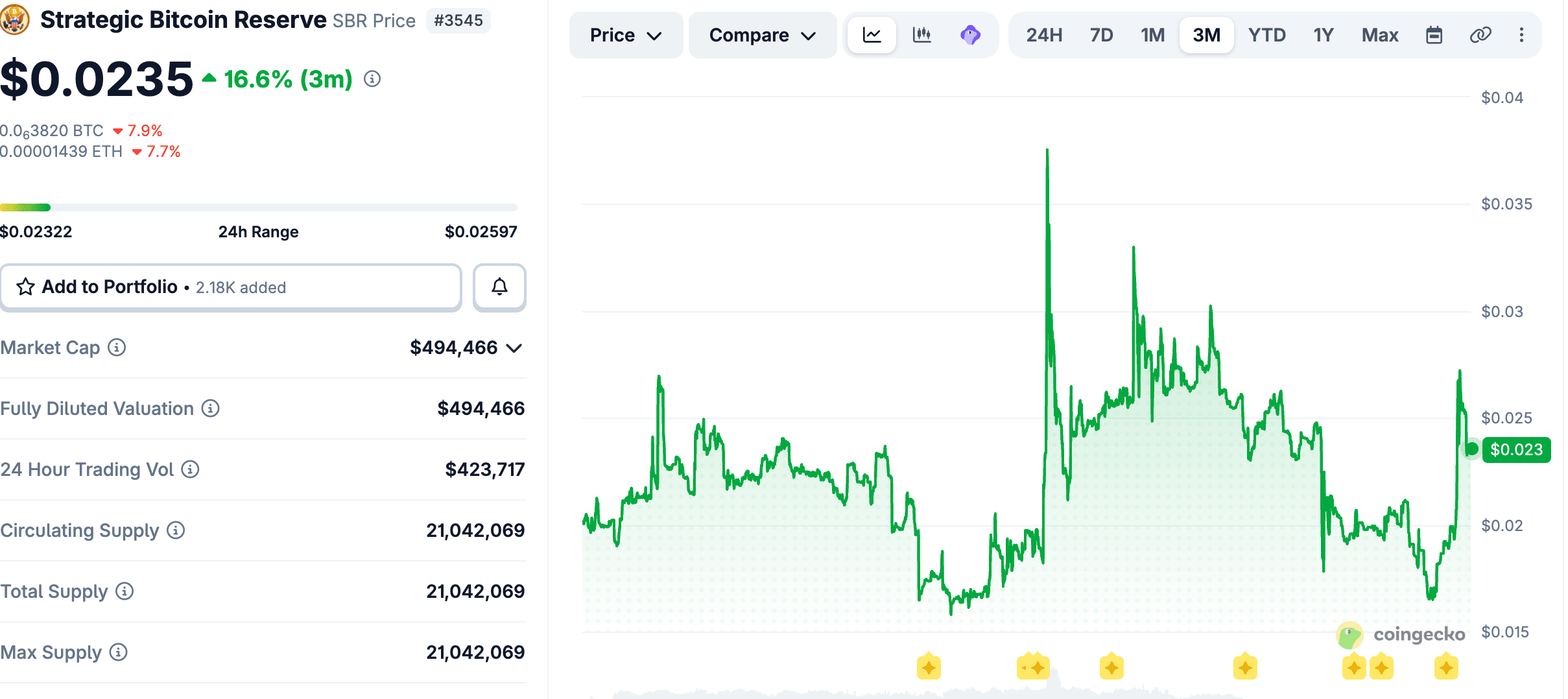Click the 24h low $0.02322

(x=36, y=232)
